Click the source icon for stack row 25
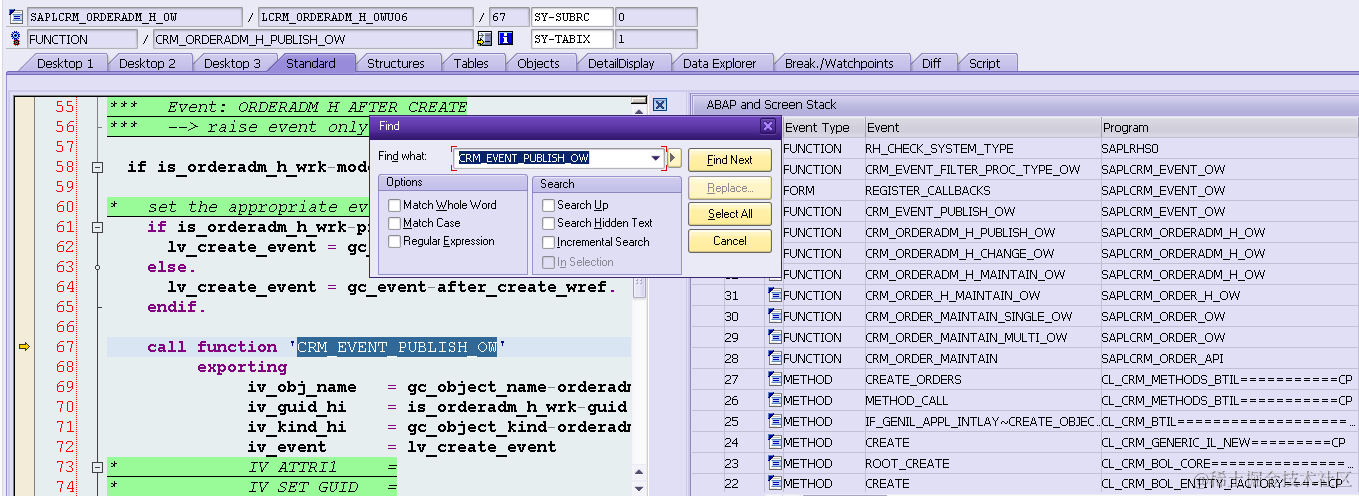 (x=774, y=421)
